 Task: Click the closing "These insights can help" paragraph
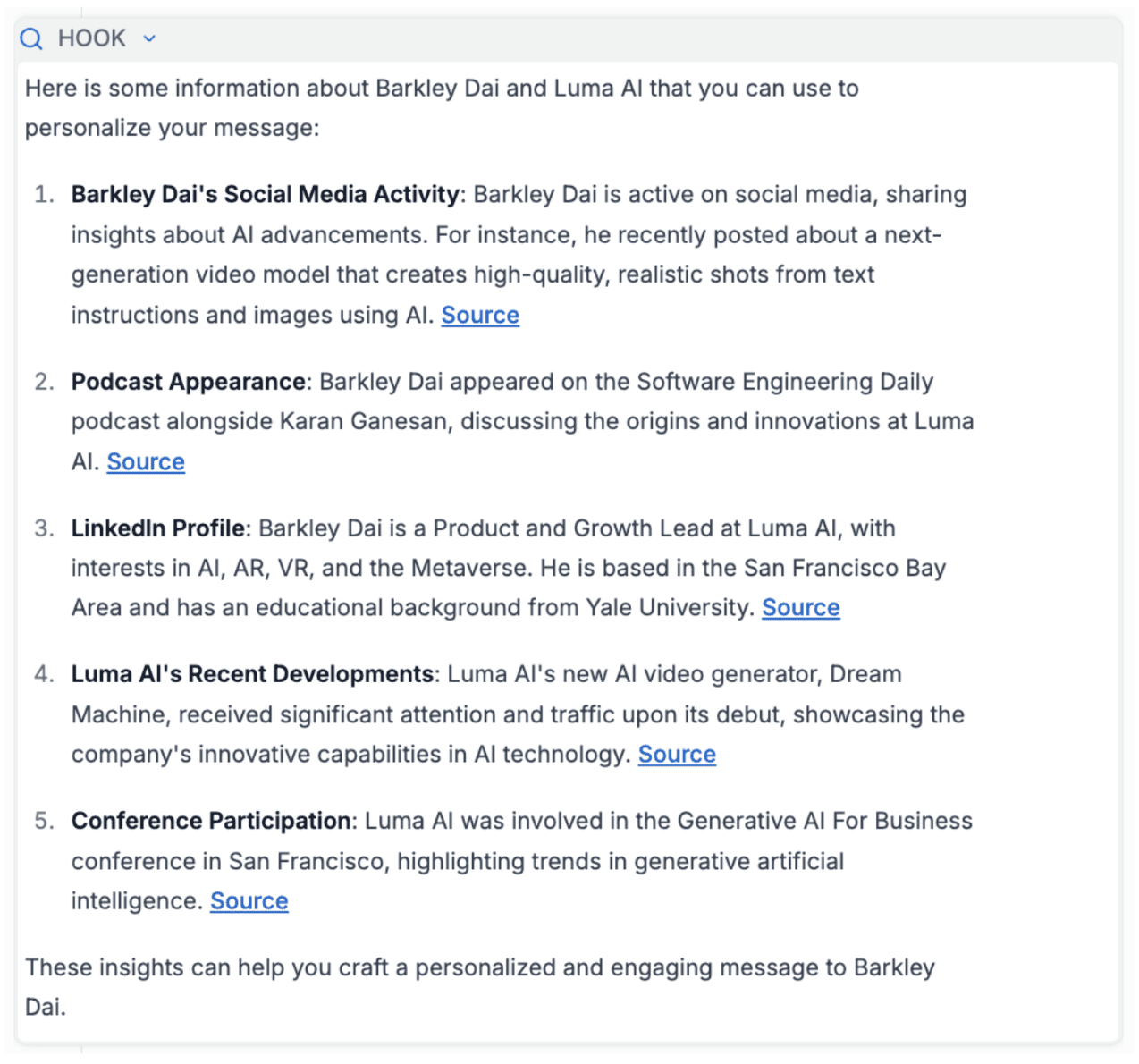(x=479, y=968)
